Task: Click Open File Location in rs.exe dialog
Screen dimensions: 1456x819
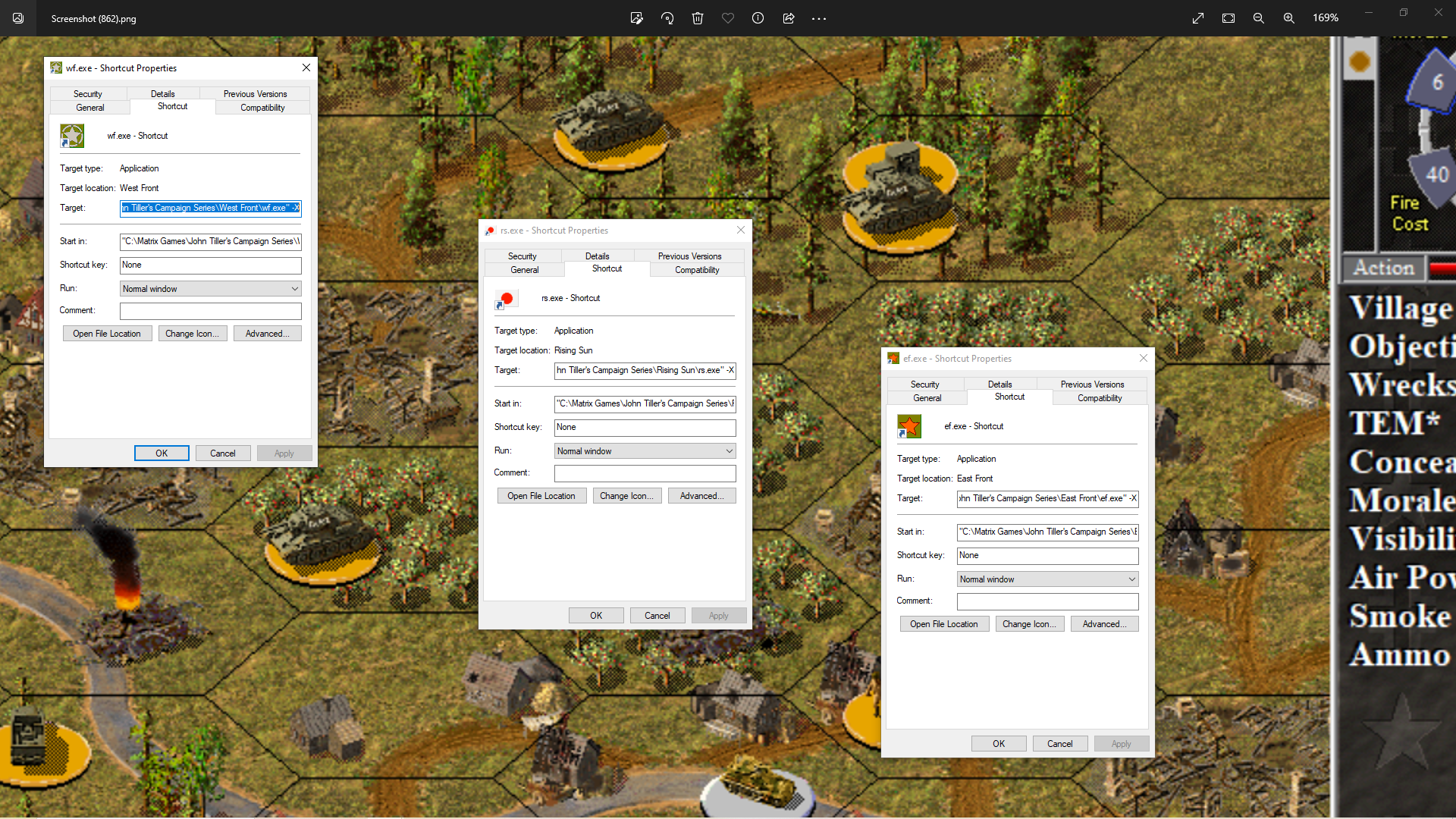Action: click(541, 496)
